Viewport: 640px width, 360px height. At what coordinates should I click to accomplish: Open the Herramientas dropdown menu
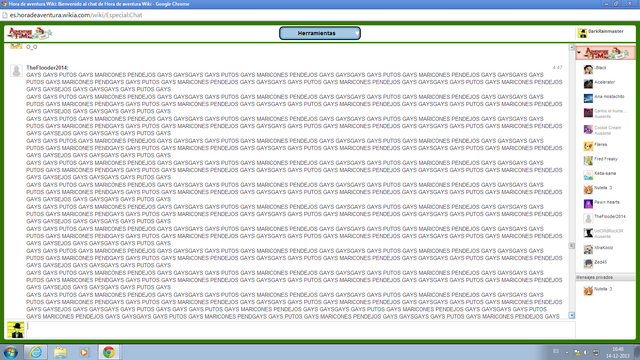320,33
